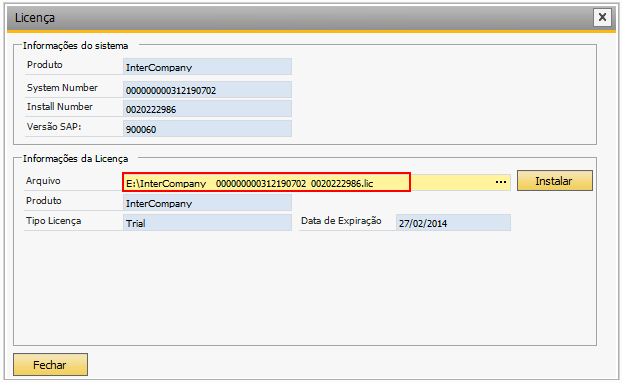Click the Instalar button
The image size is (622, 383).
(555, 181)
